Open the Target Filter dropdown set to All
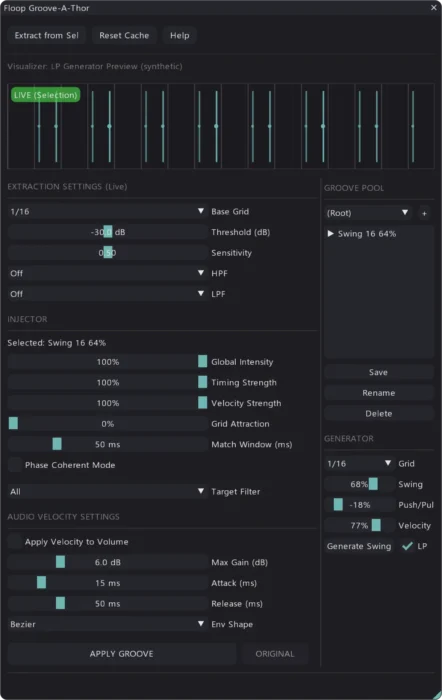Image resolution: width=442 pixels, height=700 pixels. tap(108, 492)
